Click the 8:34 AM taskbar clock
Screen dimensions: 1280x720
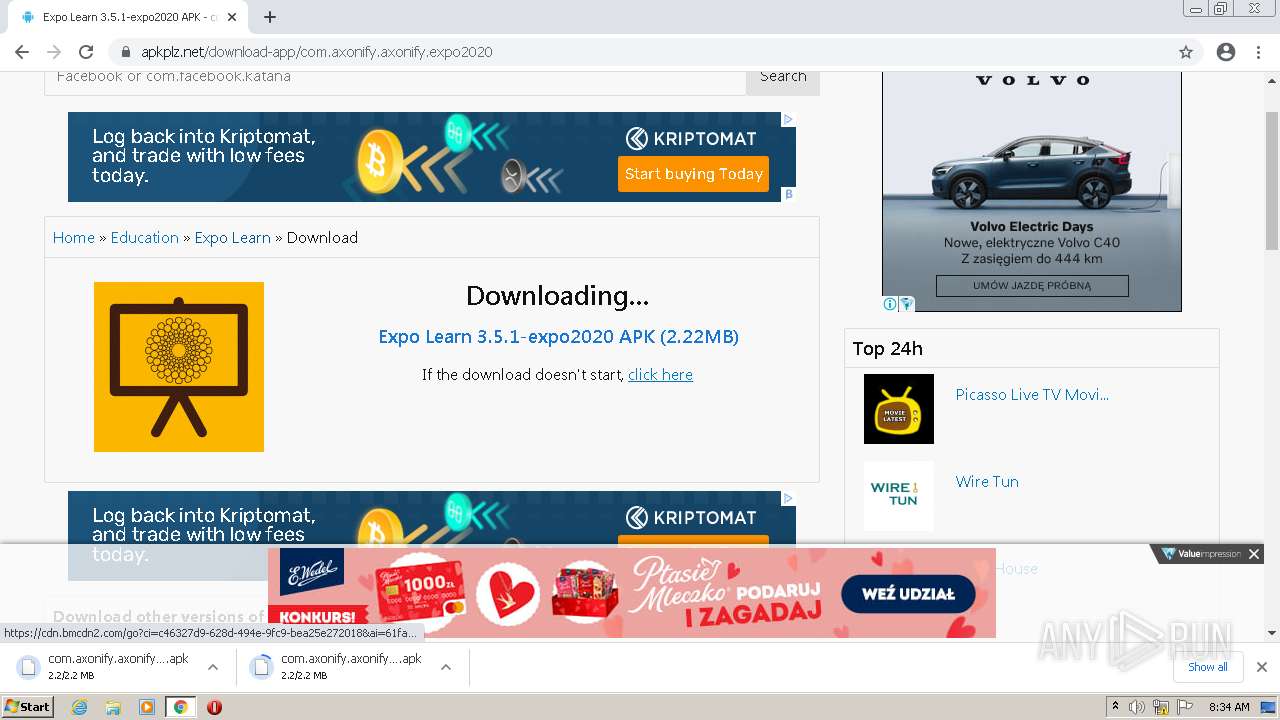(1229, 707)
